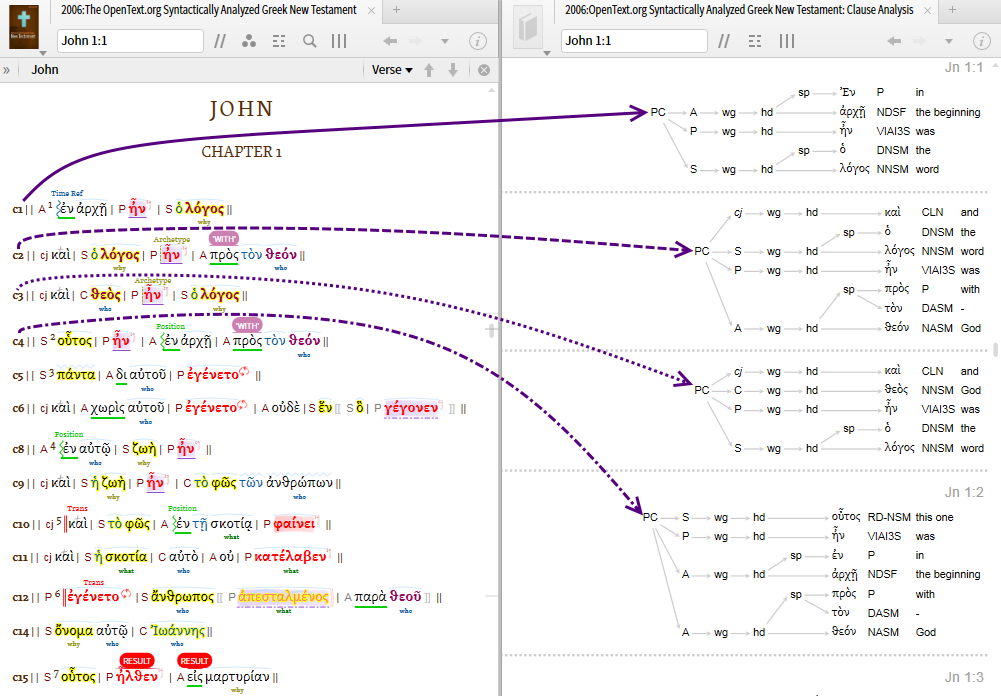Screen dimensions: 1001x696
Task: Add a new tab in the right panel
Action: click(x=952, y=10)
